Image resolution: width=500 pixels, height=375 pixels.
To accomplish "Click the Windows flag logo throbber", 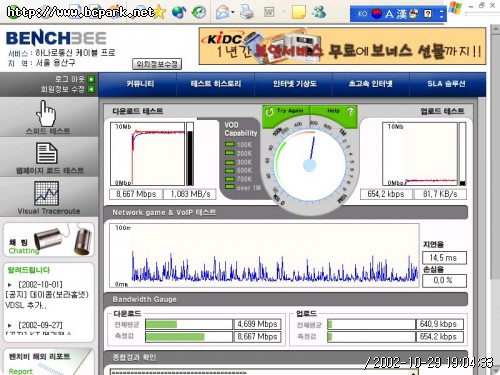I will point(455,8).
